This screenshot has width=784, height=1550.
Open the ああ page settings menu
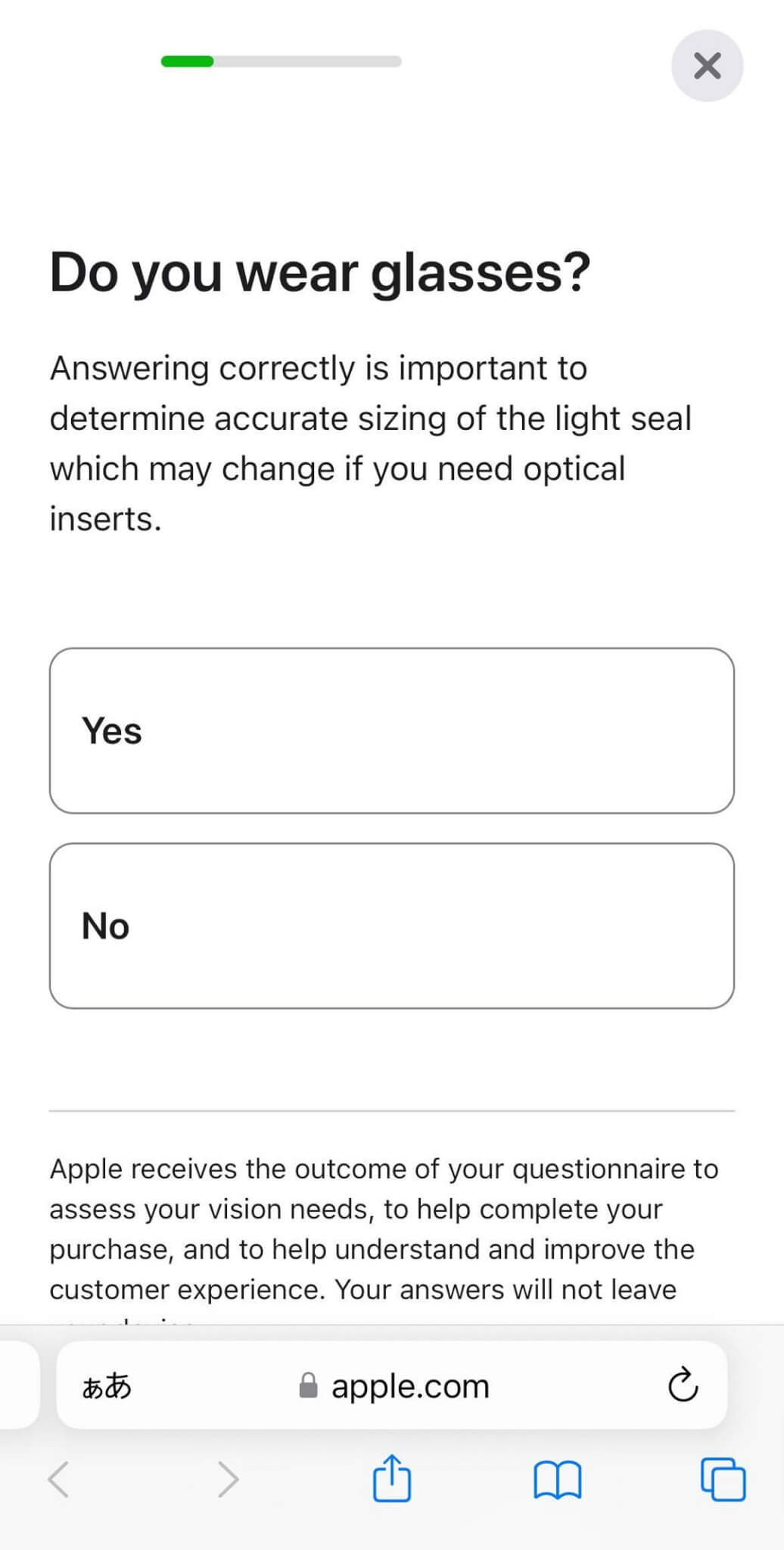point(107,1387)
